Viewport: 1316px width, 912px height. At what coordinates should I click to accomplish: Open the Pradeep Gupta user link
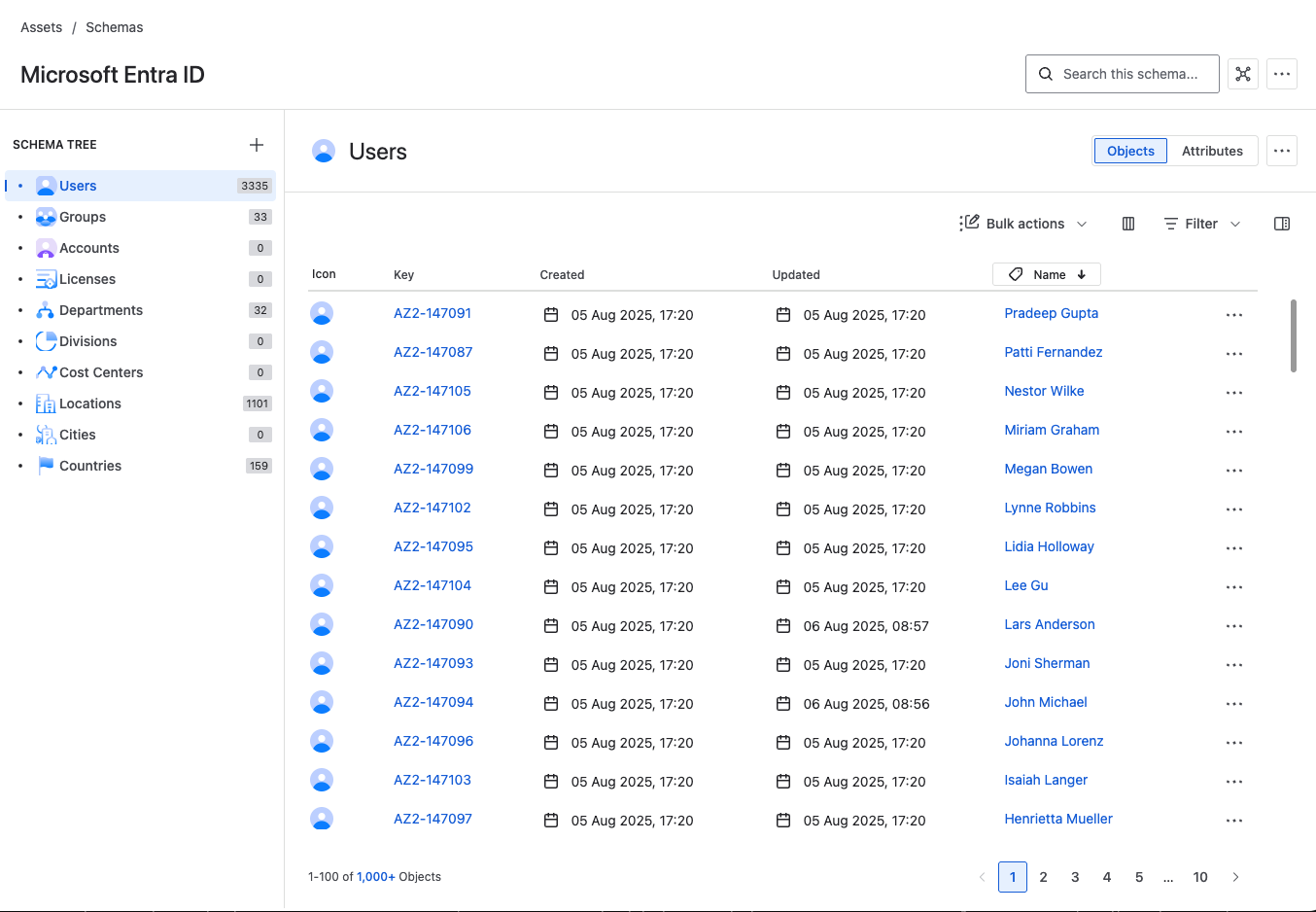pyautogui.click(x=1051, y=313)
